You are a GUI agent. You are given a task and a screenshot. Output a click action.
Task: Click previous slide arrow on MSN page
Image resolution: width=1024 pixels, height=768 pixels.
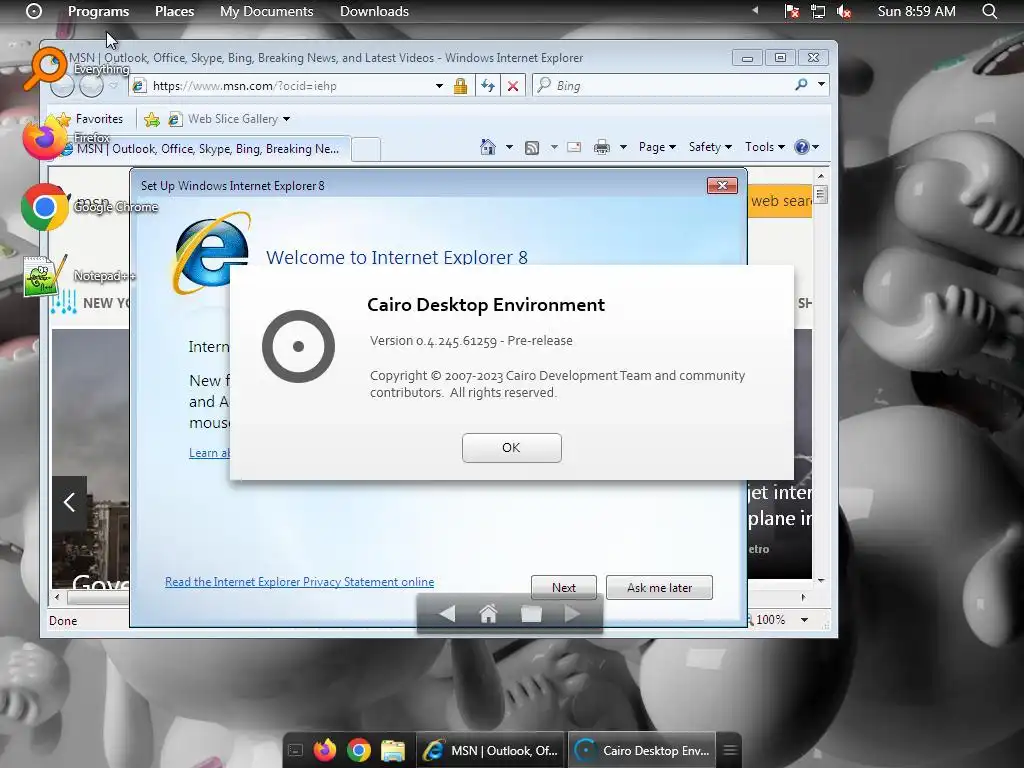69,502
